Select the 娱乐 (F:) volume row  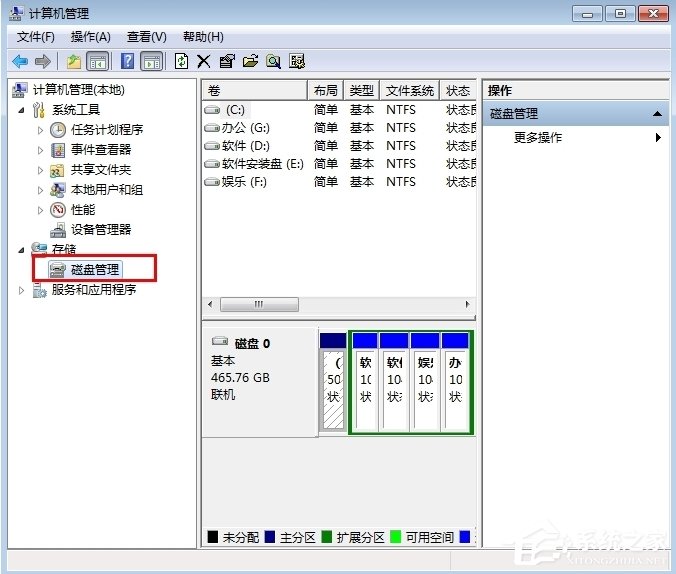339,182
